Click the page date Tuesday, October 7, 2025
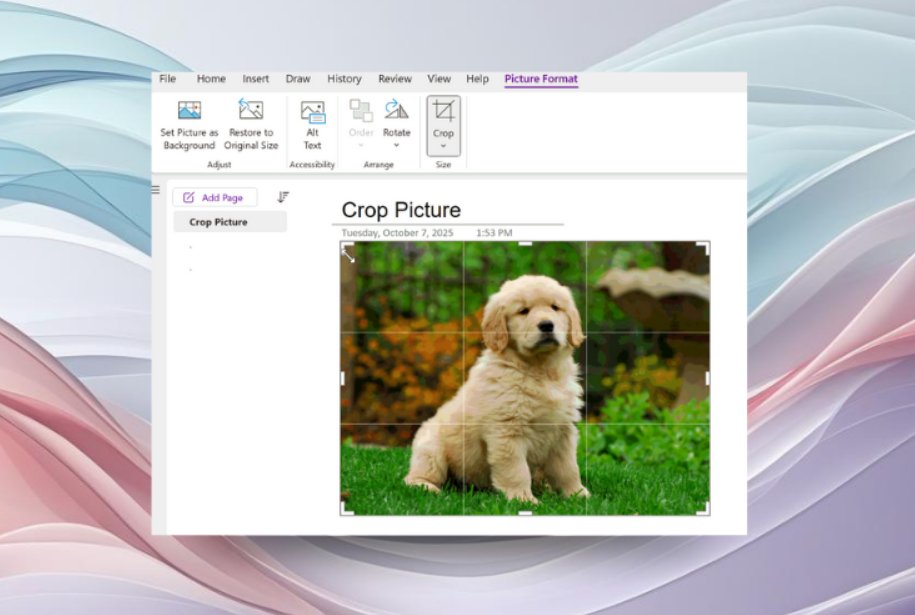 [x=397, y=233]
